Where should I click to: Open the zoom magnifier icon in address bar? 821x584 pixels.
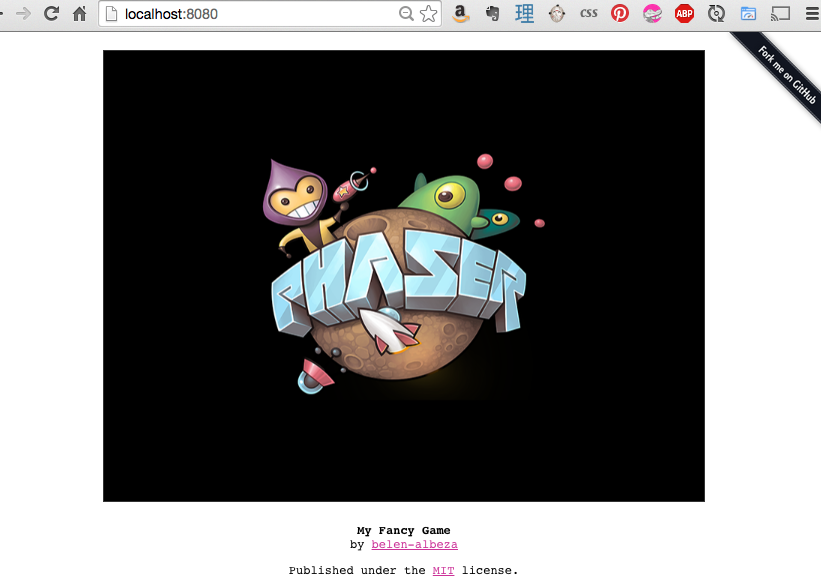(406, 14)
